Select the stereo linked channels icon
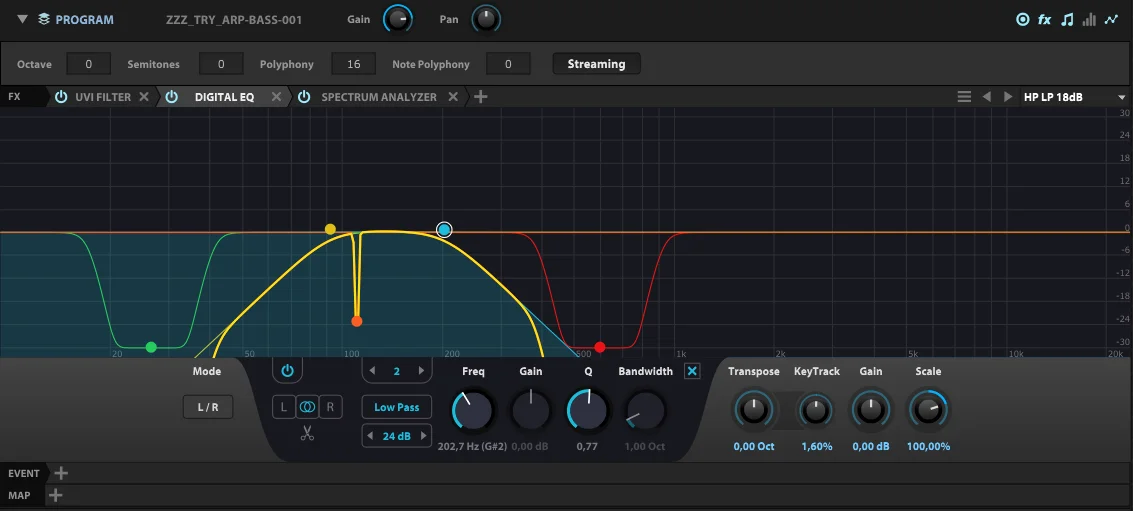The image size is (1133, 511). click(x=307, y=407)
